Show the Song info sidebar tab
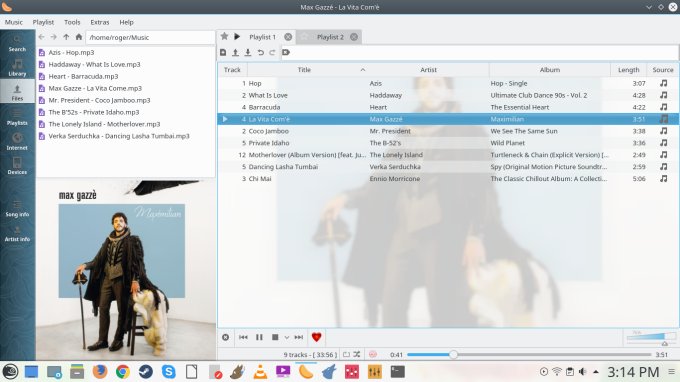 click(17, 209)
